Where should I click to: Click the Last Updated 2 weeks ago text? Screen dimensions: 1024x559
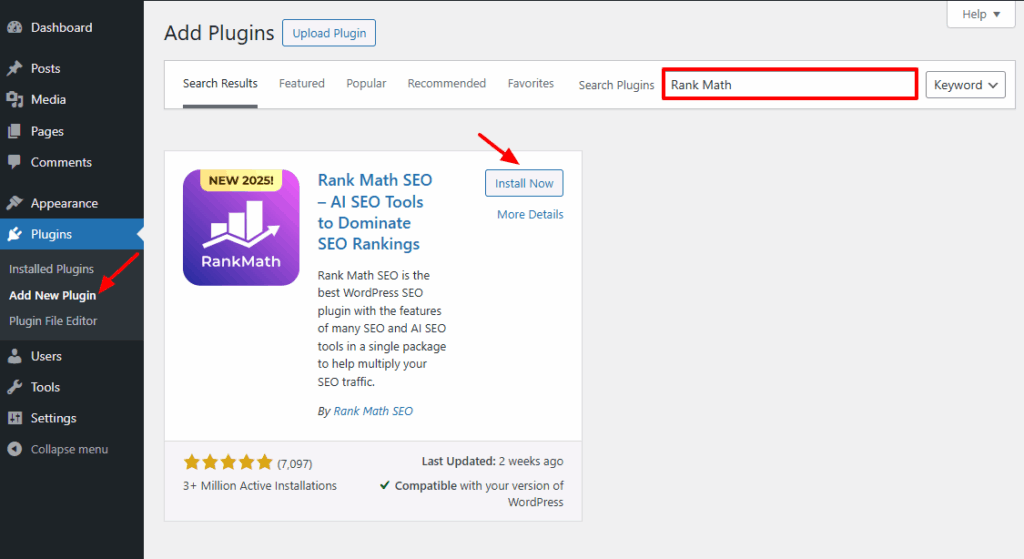(492, 461)
